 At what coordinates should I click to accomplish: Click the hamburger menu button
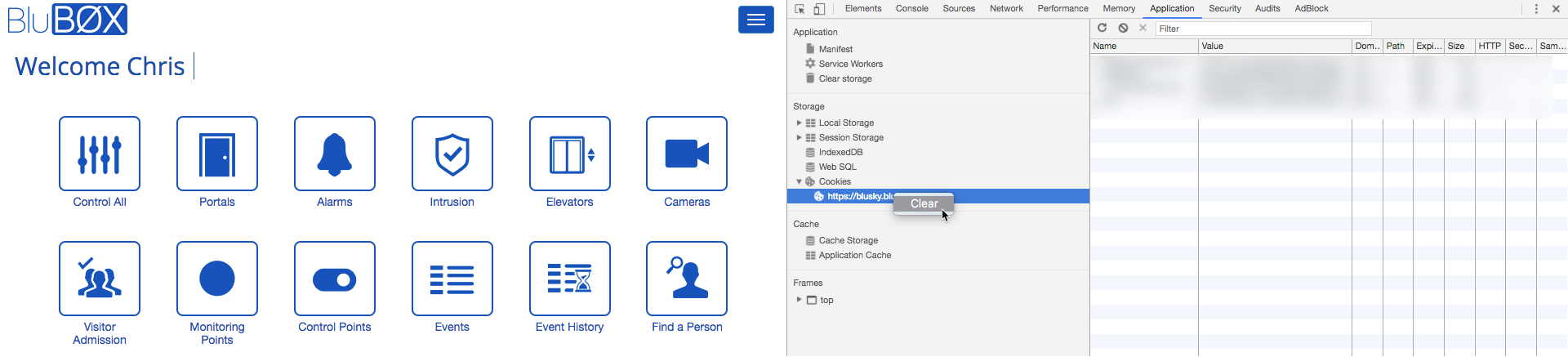click(756, 20)
